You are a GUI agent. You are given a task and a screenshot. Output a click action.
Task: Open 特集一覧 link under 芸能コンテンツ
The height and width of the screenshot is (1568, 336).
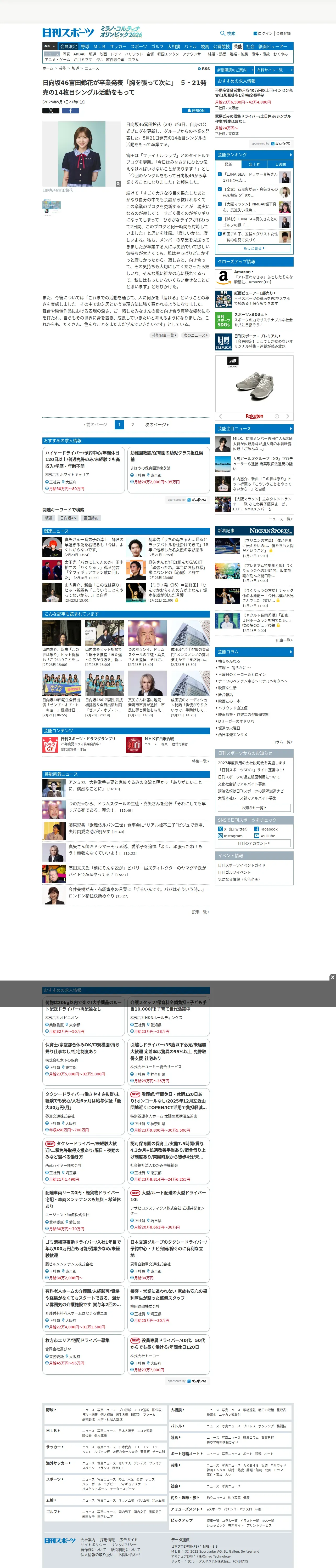(201, 762)
